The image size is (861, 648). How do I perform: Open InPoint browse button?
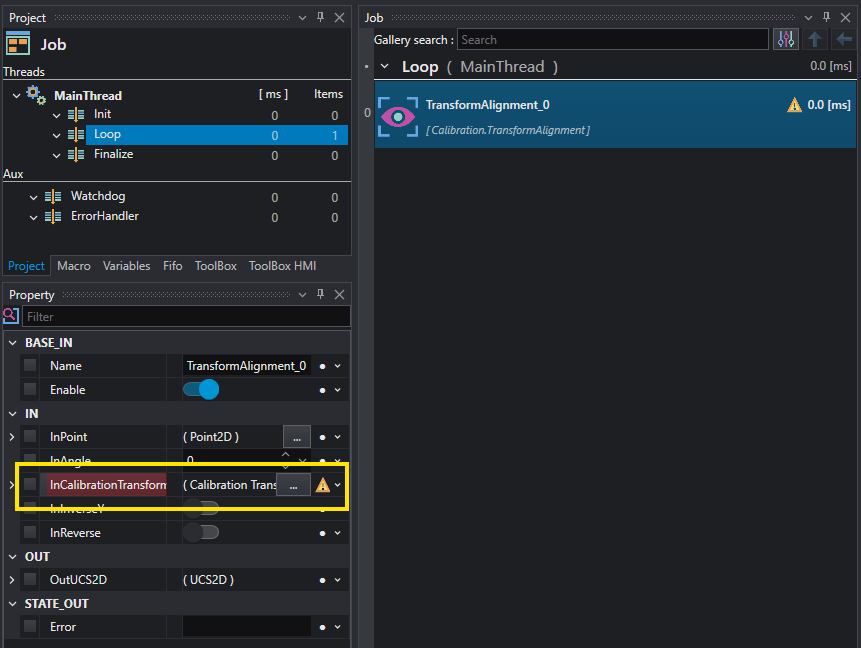297,437
